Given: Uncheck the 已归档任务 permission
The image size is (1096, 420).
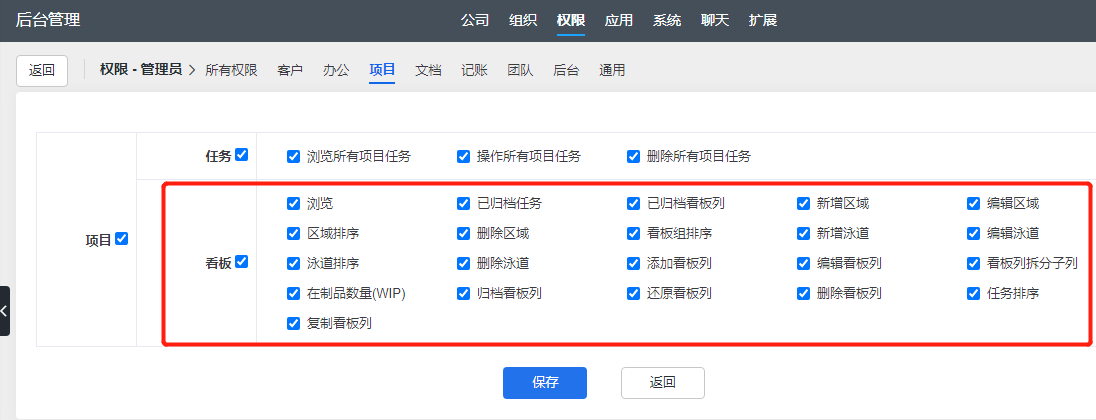Looking at the screenshot, I should (463, 204).
